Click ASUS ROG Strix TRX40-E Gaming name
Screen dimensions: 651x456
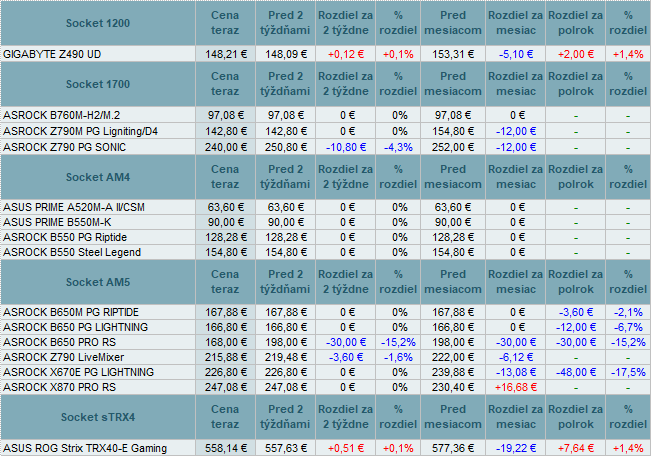coord(85,448)
